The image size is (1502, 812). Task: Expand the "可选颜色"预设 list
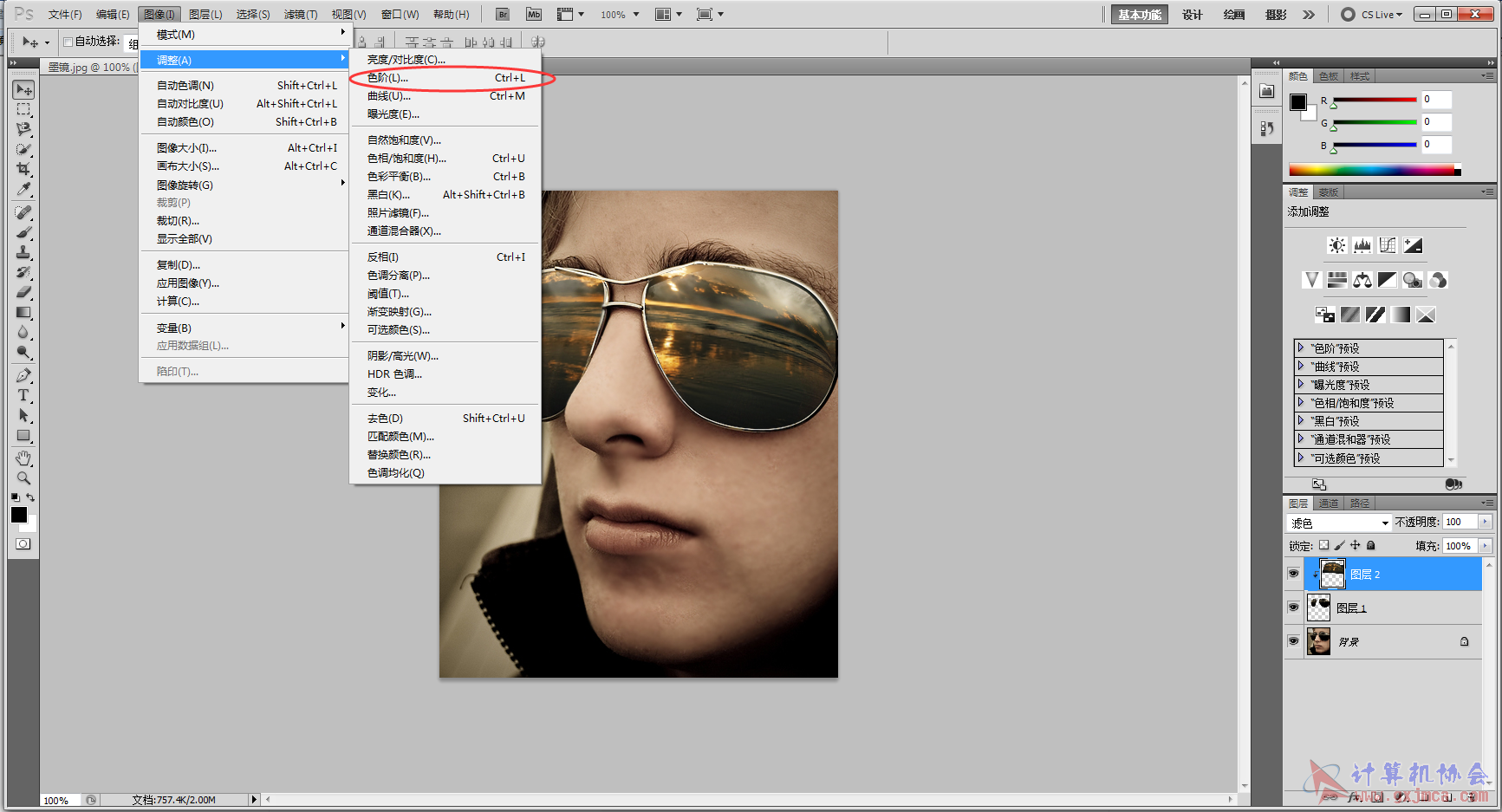tap(1301, 458)
